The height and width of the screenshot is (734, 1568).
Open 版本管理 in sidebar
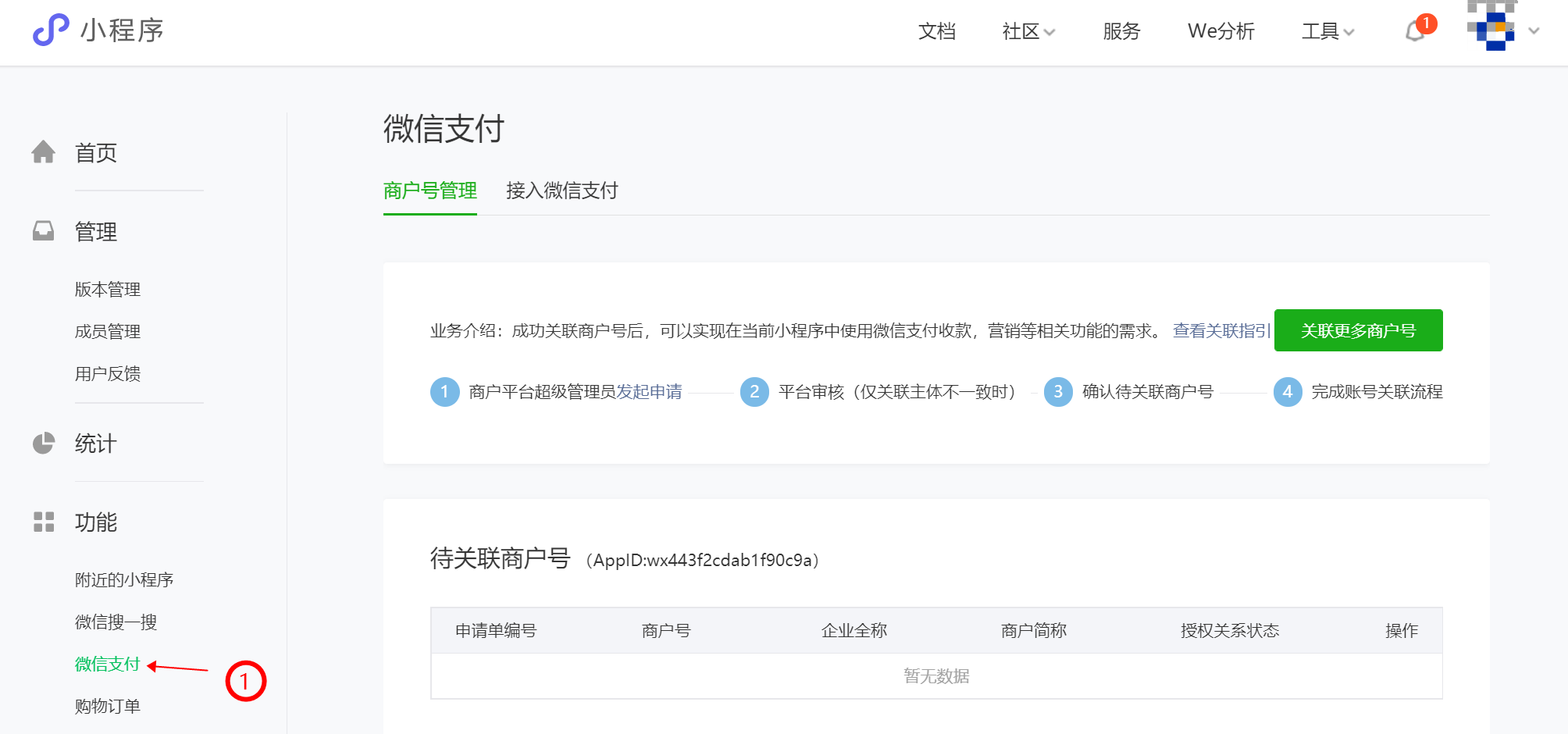(108, 289)
